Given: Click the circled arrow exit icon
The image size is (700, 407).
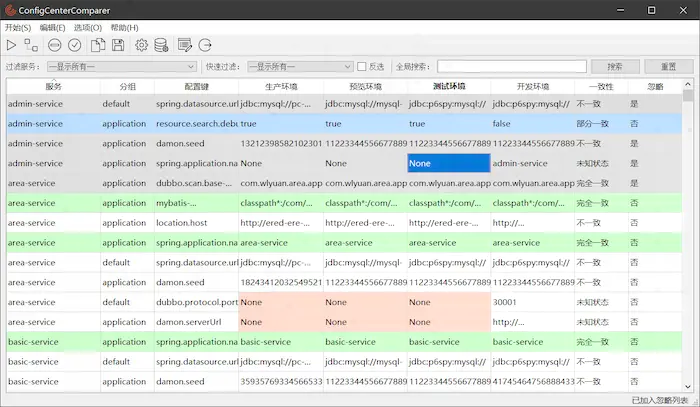Looking at the screenshot, I should (205, 45).
